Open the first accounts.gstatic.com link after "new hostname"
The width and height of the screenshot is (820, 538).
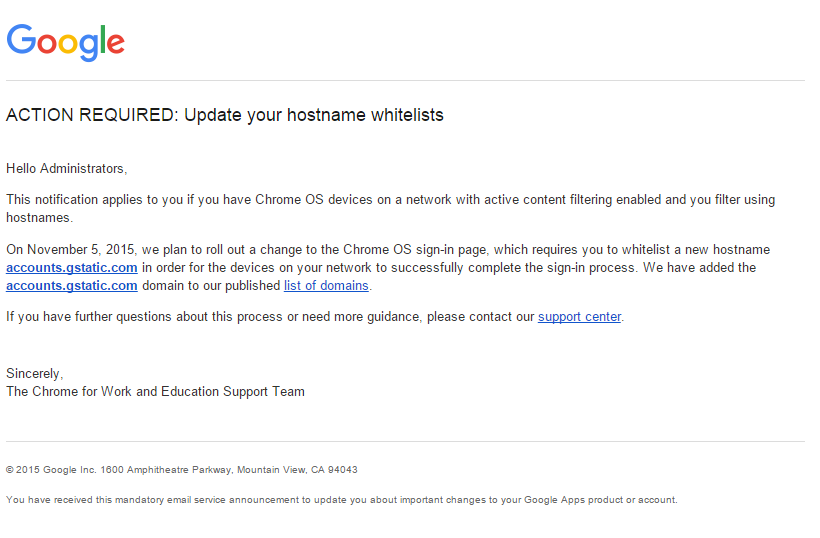click(x=72, y=268)
